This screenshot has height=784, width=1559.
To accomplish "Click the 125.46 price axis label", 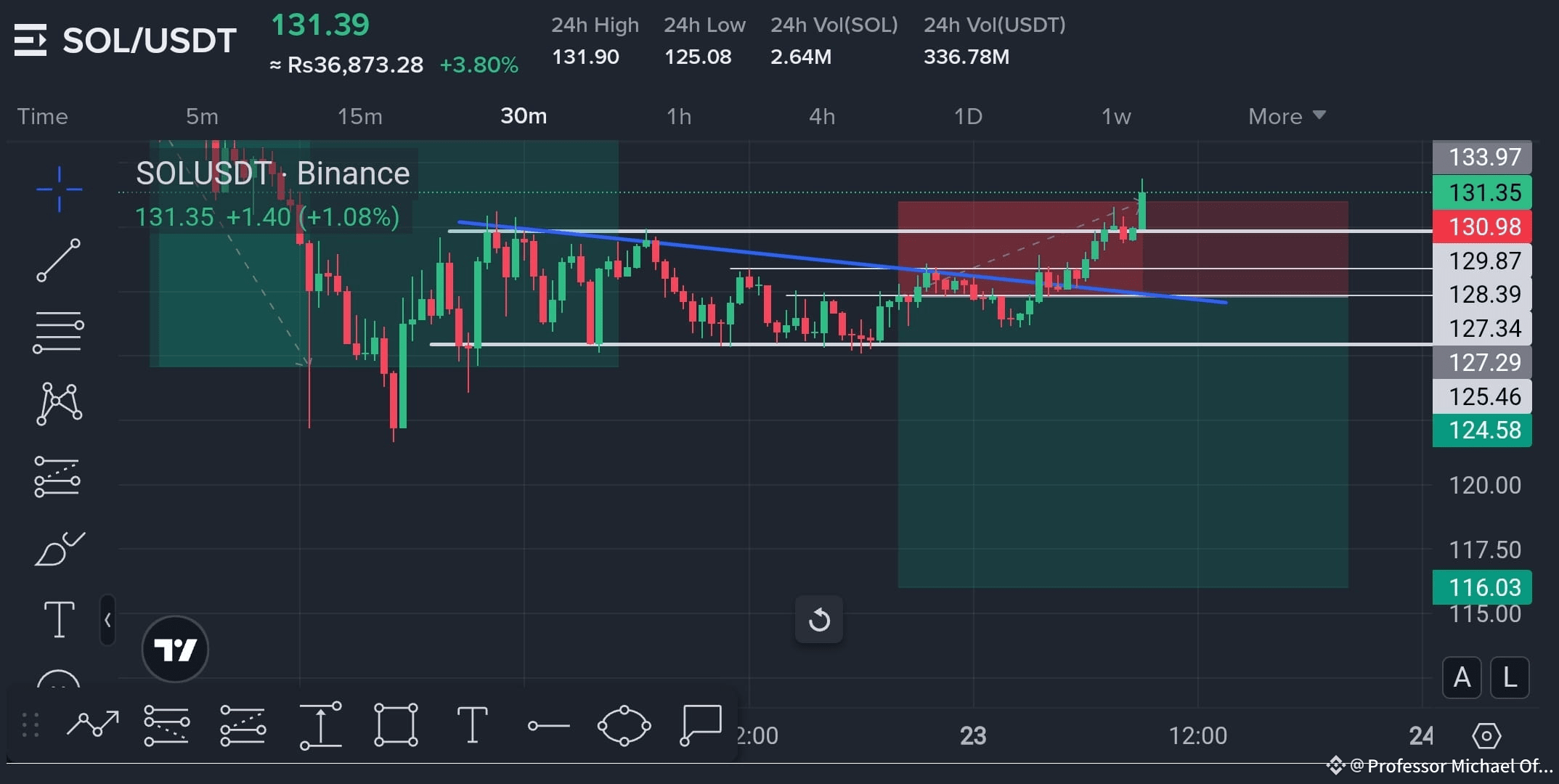I will click(1482, 396).
